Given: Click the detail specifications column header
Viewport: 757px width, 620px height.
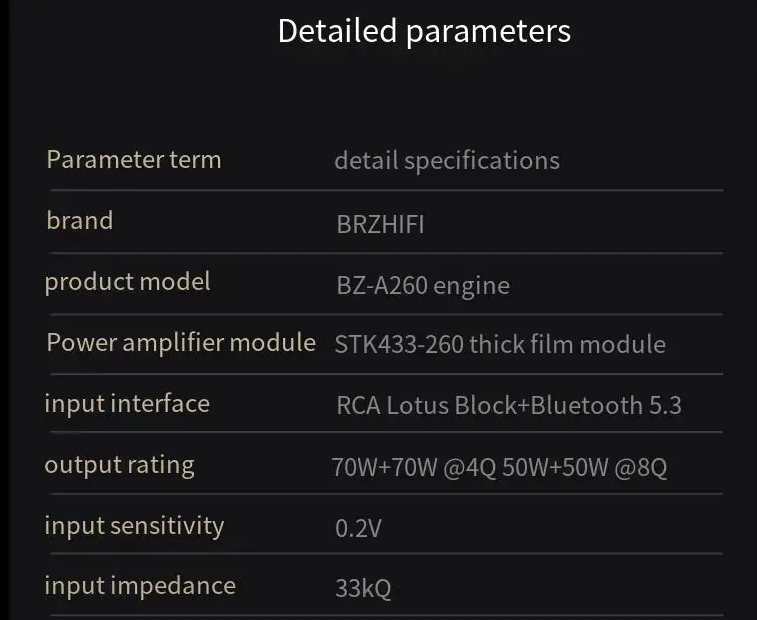Looking at the screenshot, I should 447,161.
